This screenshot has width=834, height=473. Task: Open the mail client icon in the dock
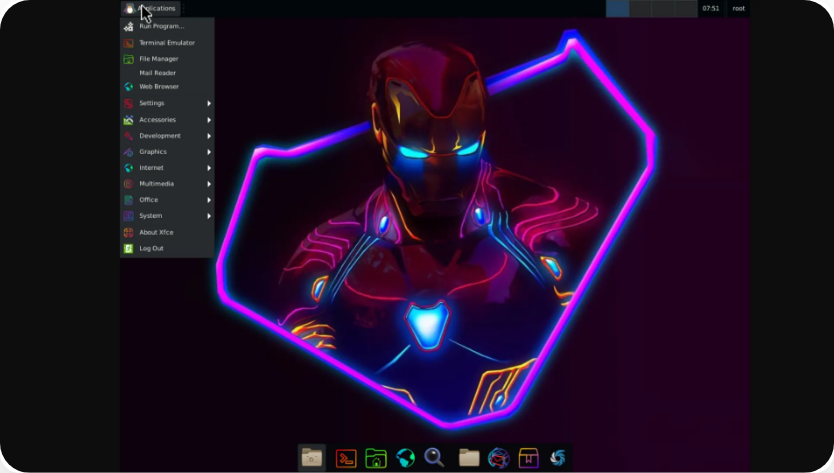coord(499,458)
